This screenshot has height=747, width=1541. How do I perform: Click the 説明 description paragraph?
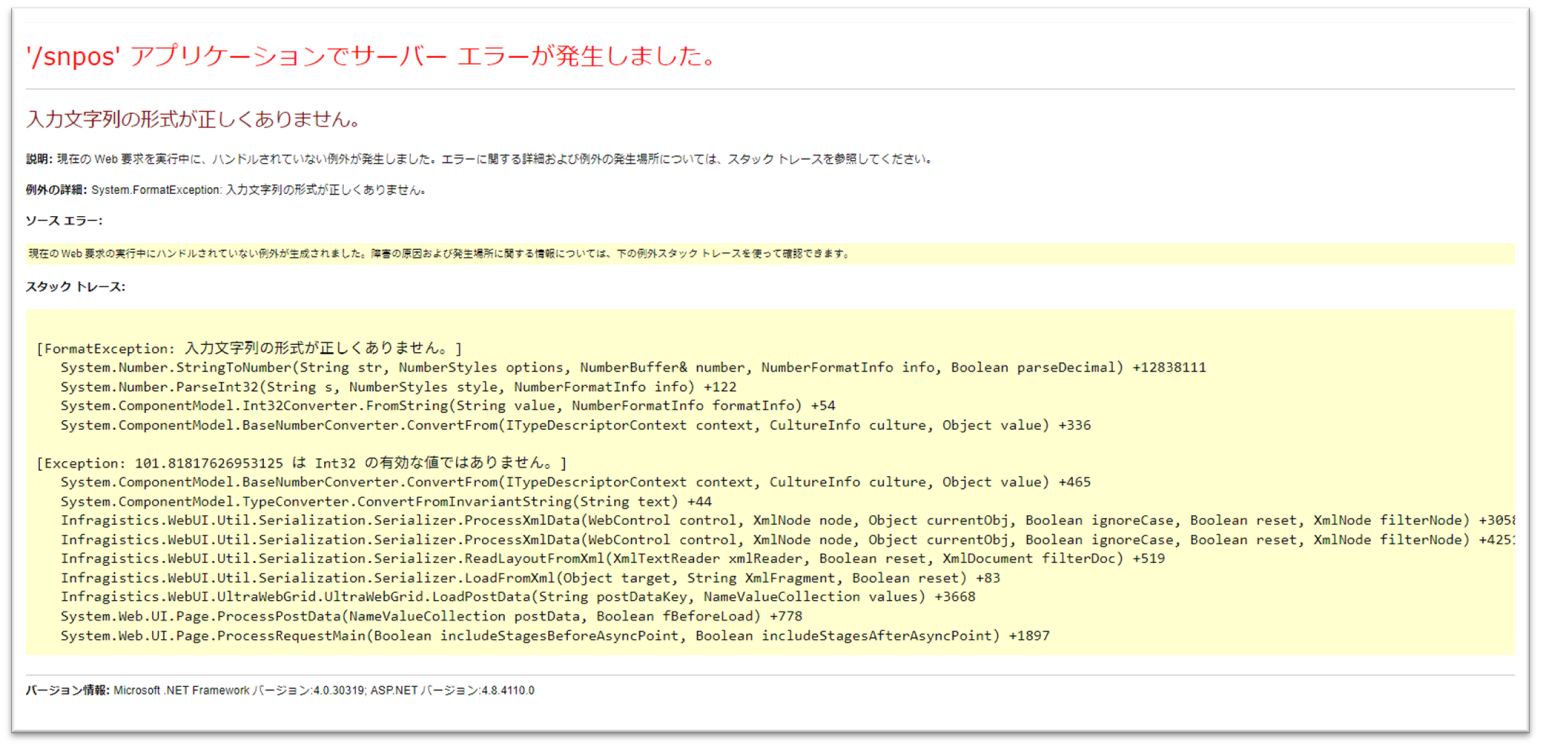[x=480, y=158]
